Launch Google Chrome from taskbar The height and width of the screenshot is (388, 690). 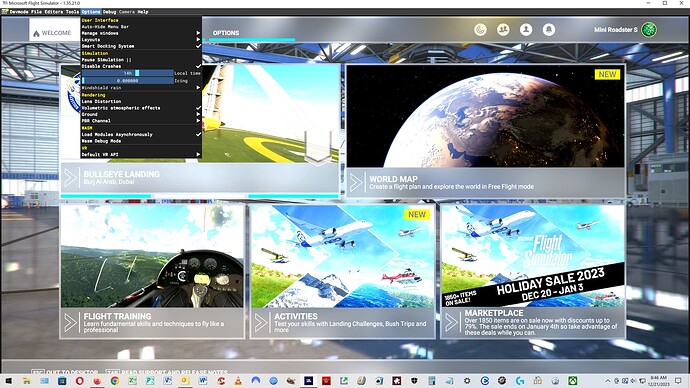click(114, 381)
